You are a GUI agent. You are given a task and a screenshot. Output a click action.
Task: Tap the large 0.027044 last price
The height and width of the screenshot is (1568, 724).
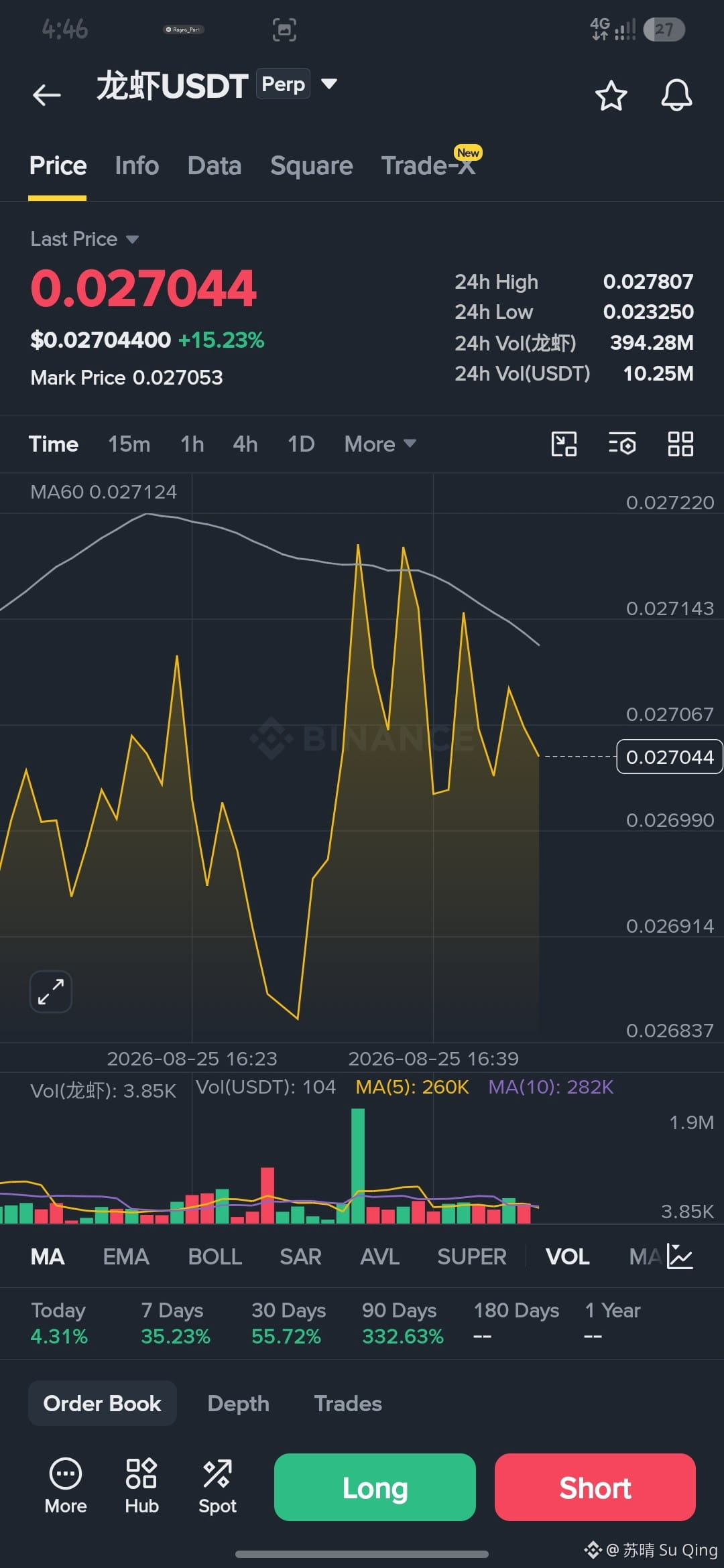143,288
